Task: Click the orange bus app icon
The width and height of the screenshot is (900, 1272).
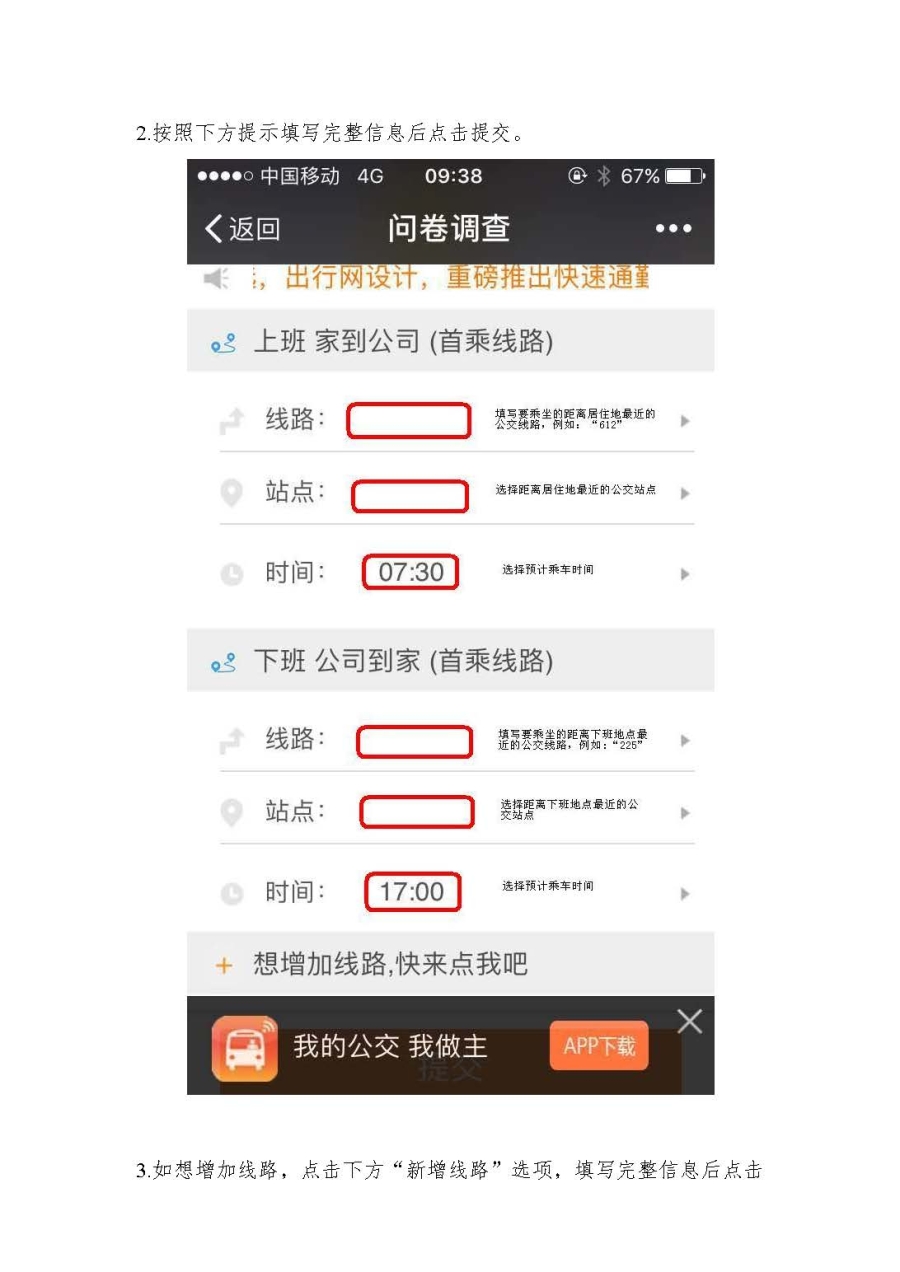Action: (x=245, y=1048)
